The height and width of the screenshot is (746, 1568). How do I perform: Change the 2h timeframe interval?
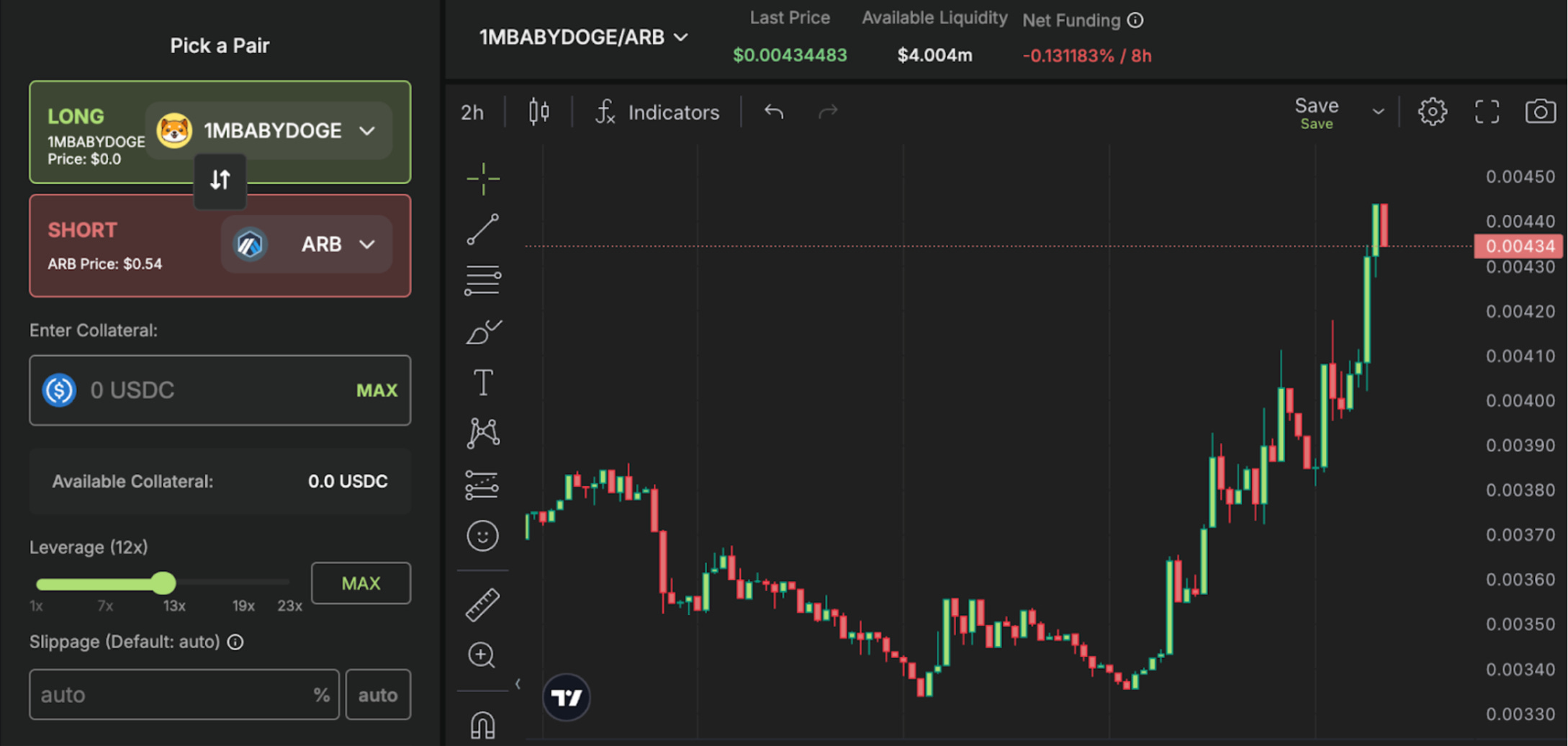[472, 112]
